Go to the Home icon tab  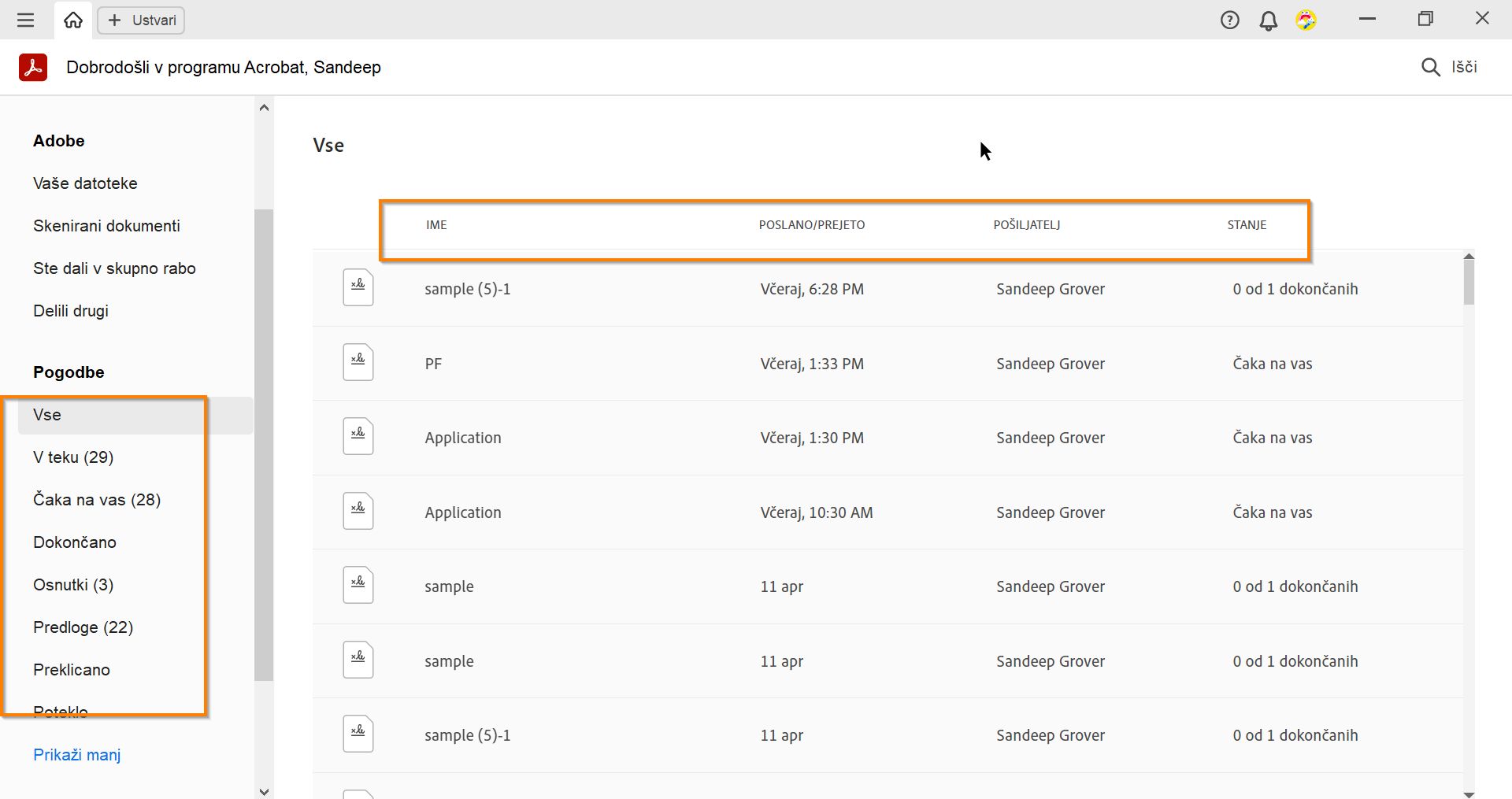[73, 20]
